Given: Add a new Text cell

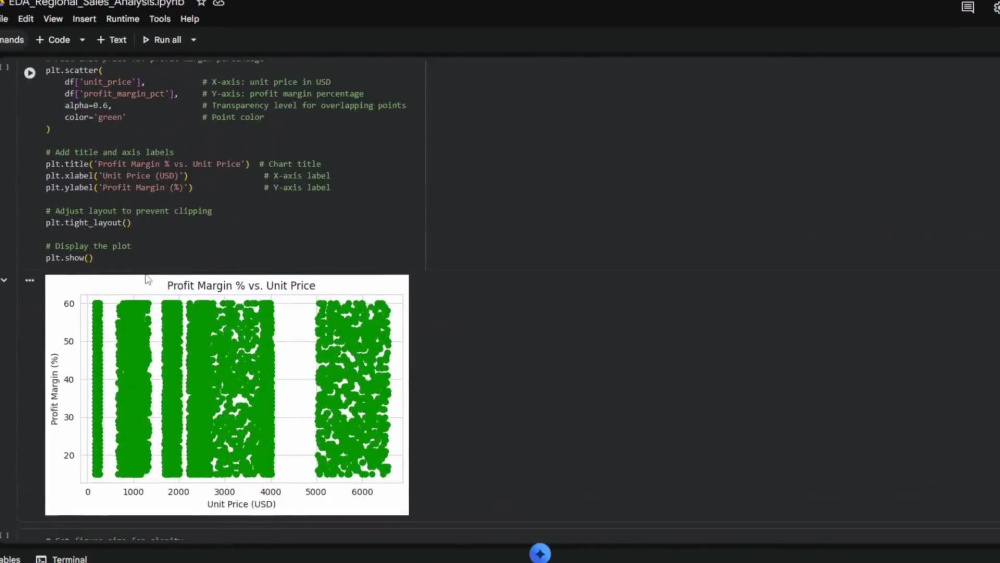Looking at the screenshot, I should point(112,40).
